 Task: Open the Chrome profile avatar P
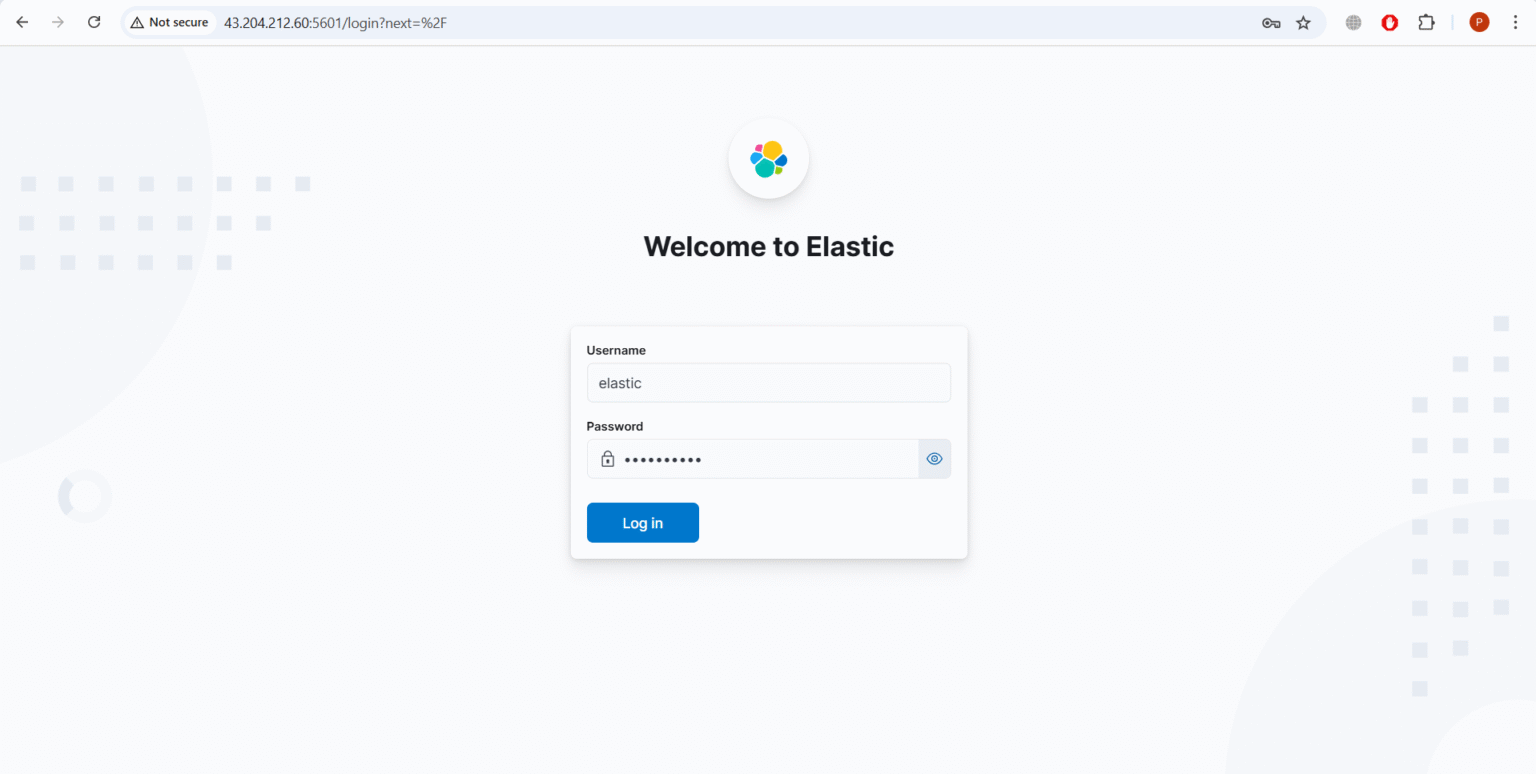pyautogui.click(x=1479, y=21)
